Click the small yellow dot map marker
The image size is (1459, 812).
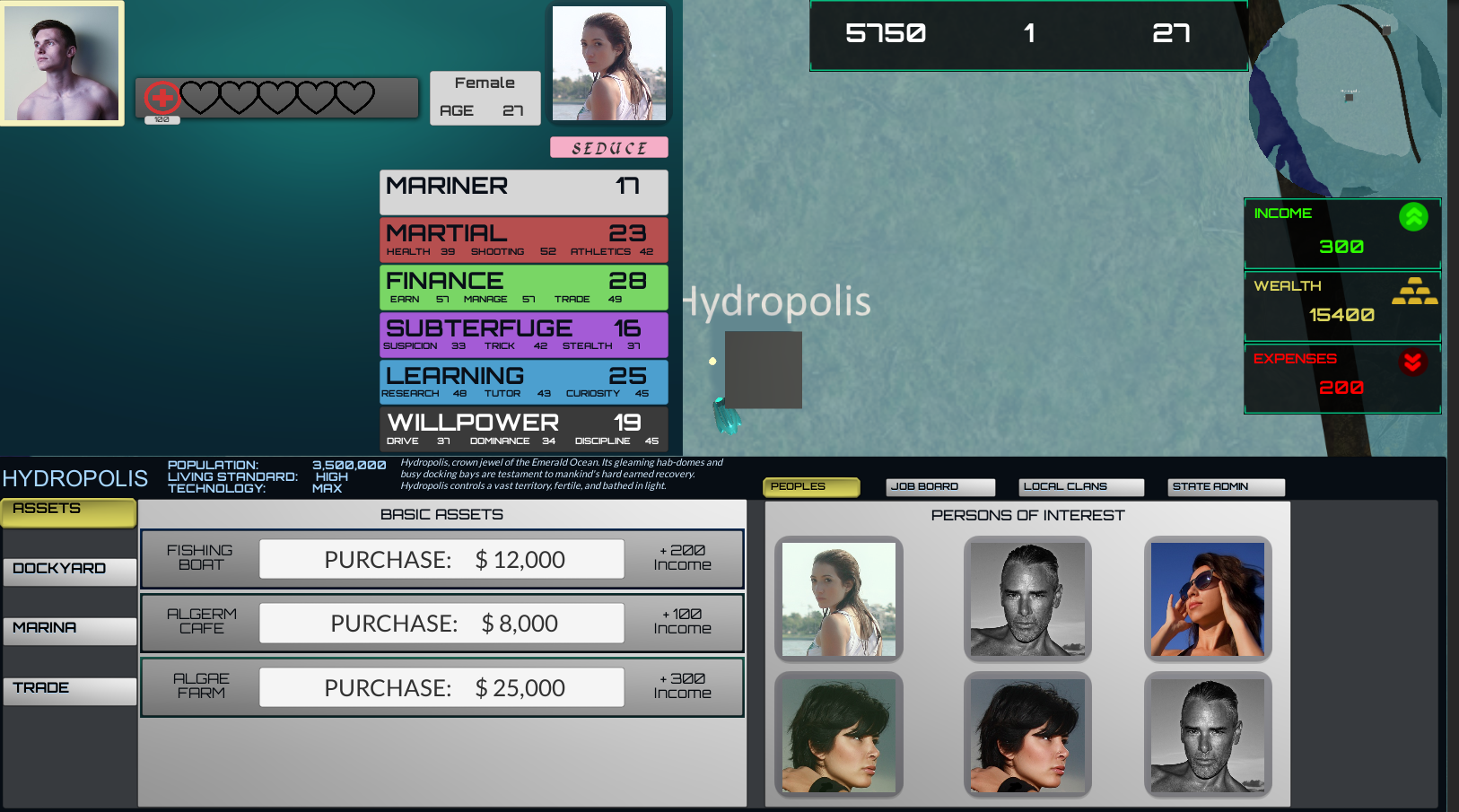click(712, 362)
